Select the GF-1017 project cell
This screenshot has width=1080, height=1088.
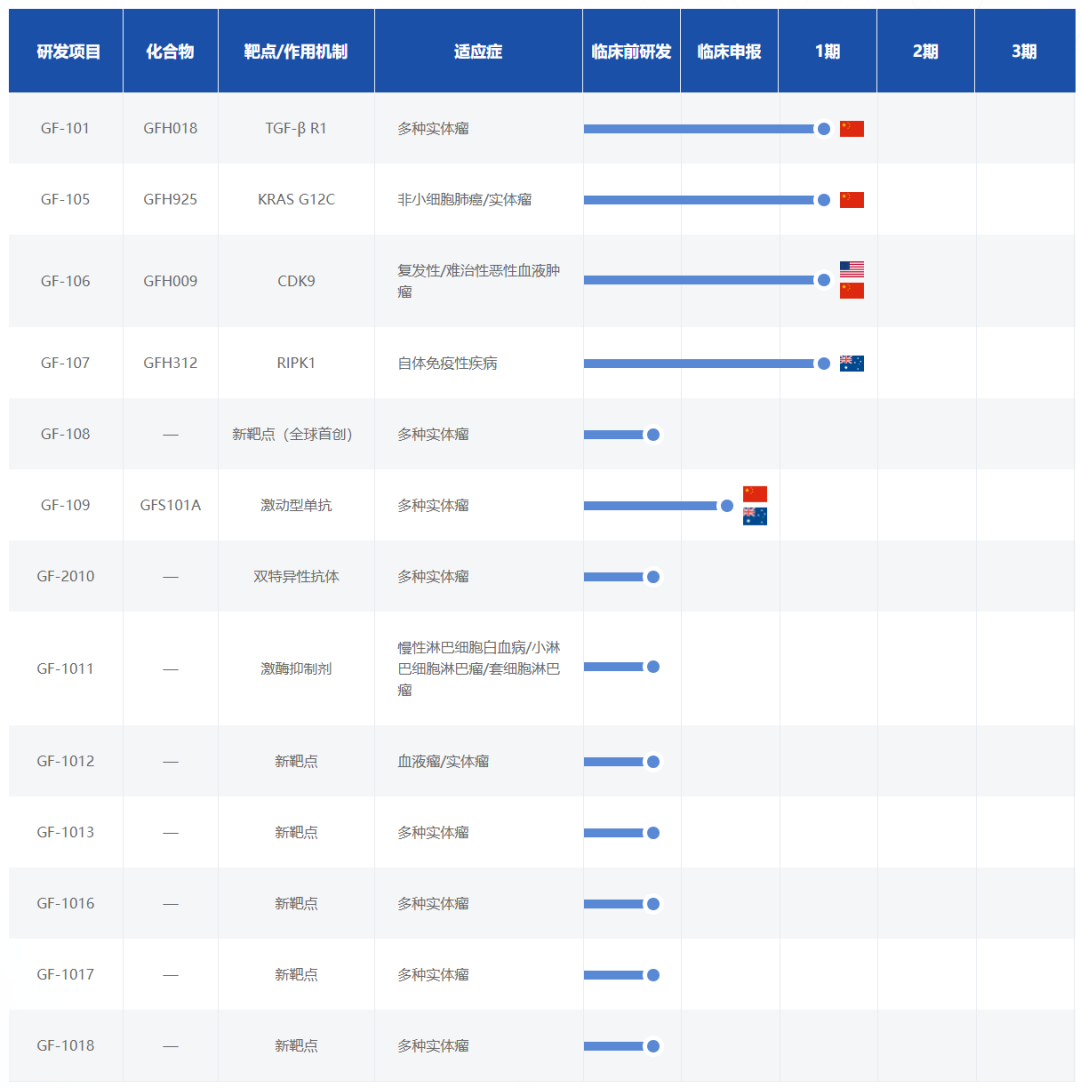click(x=65, y=975)
